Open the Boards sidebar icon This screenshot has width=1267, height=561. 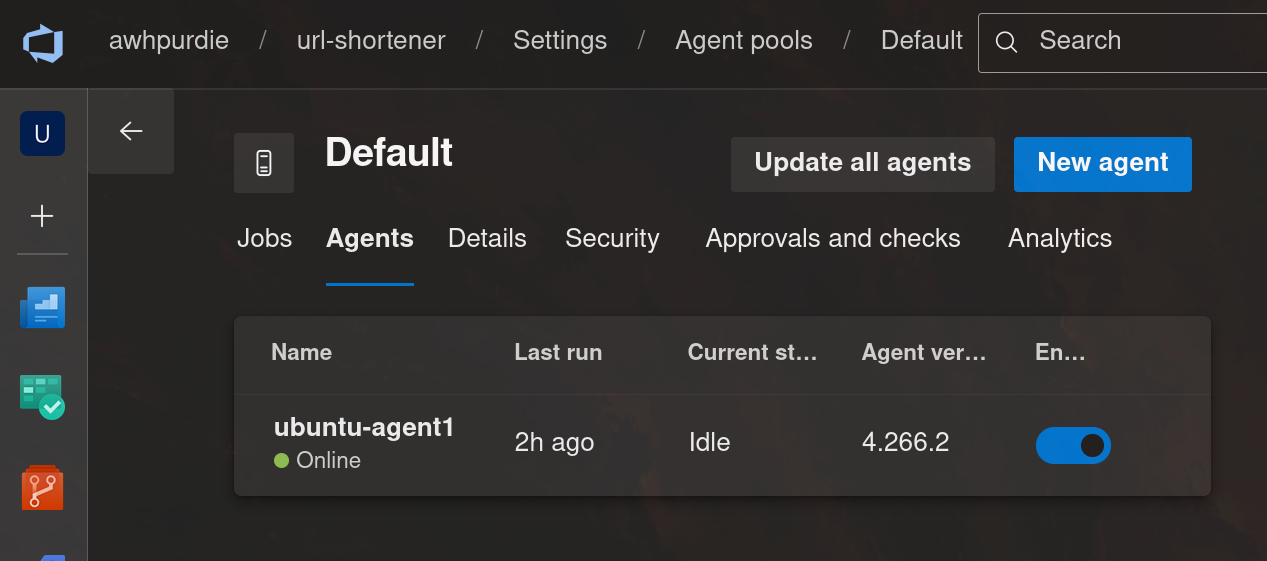point(42,397)
